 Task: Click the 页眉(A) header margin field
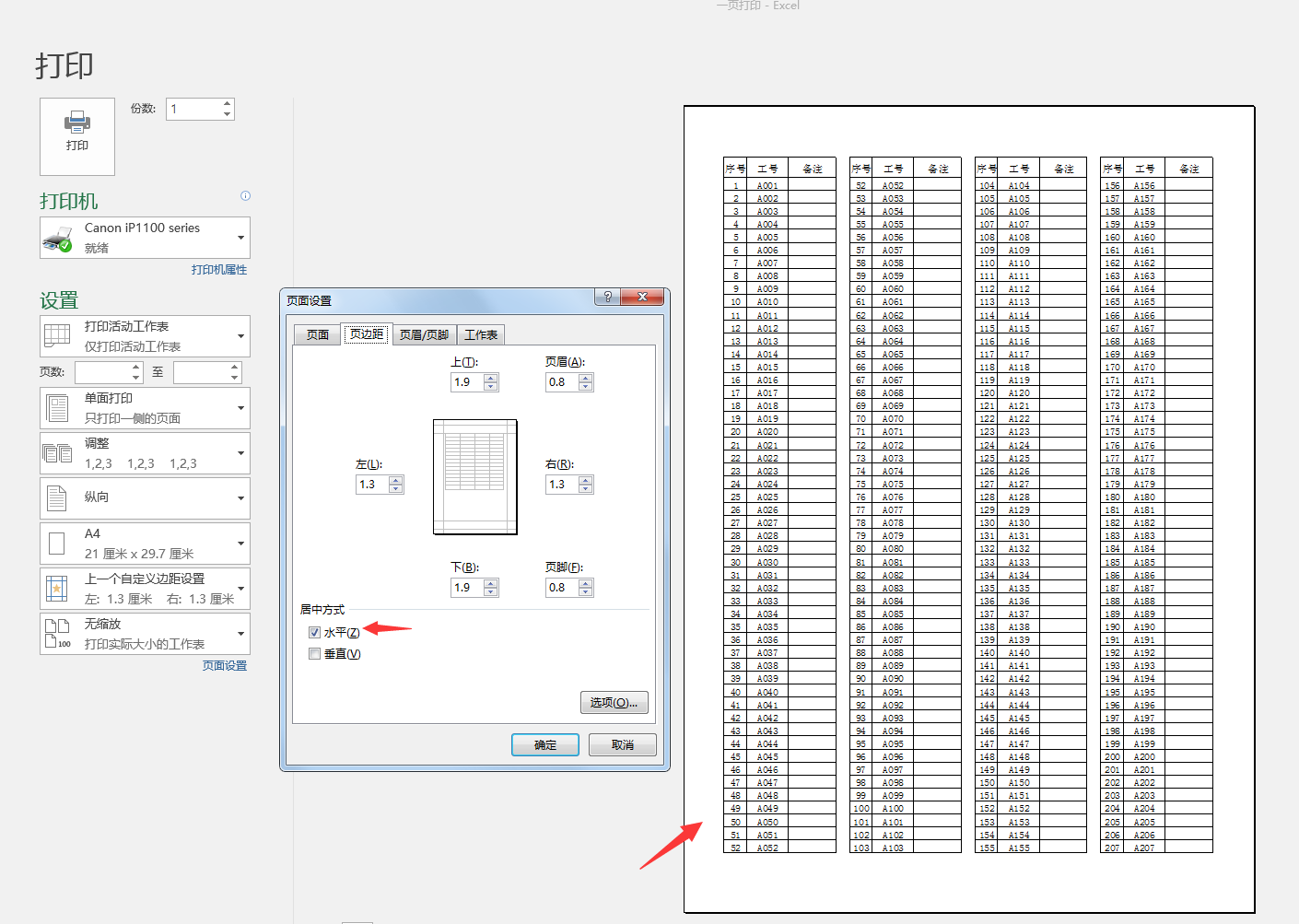tap(562, 382)
